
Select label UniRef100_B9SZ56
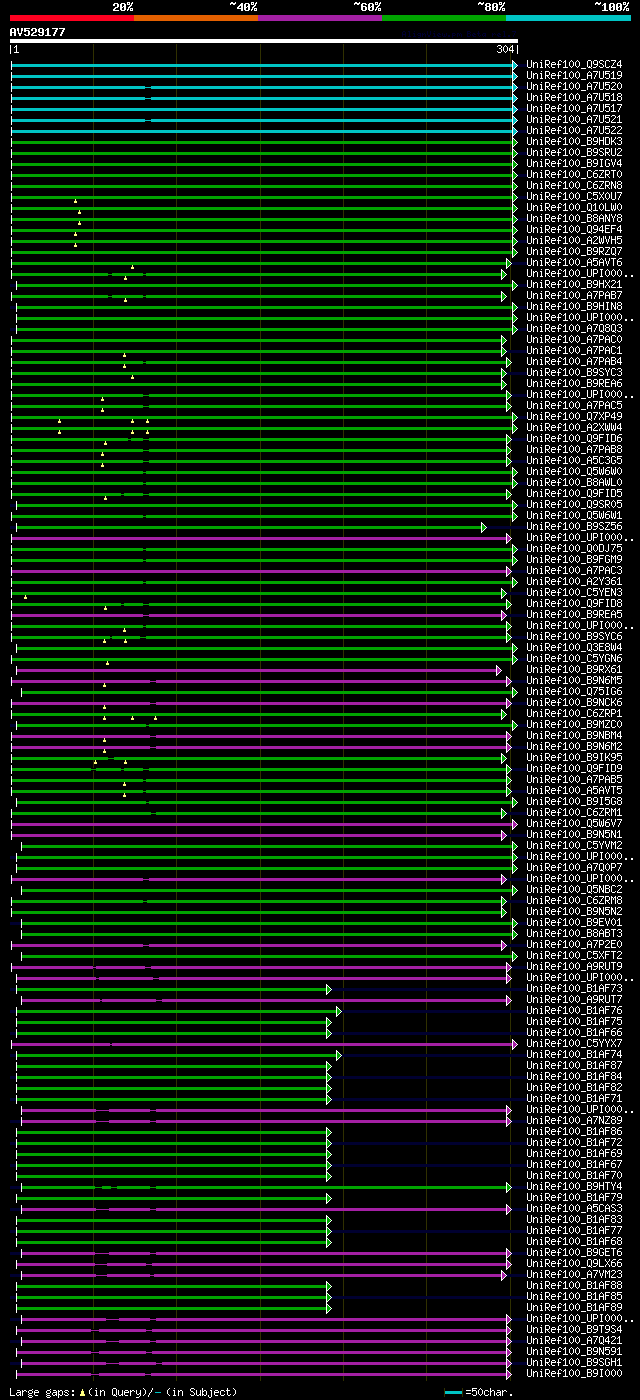pos(574,526)
